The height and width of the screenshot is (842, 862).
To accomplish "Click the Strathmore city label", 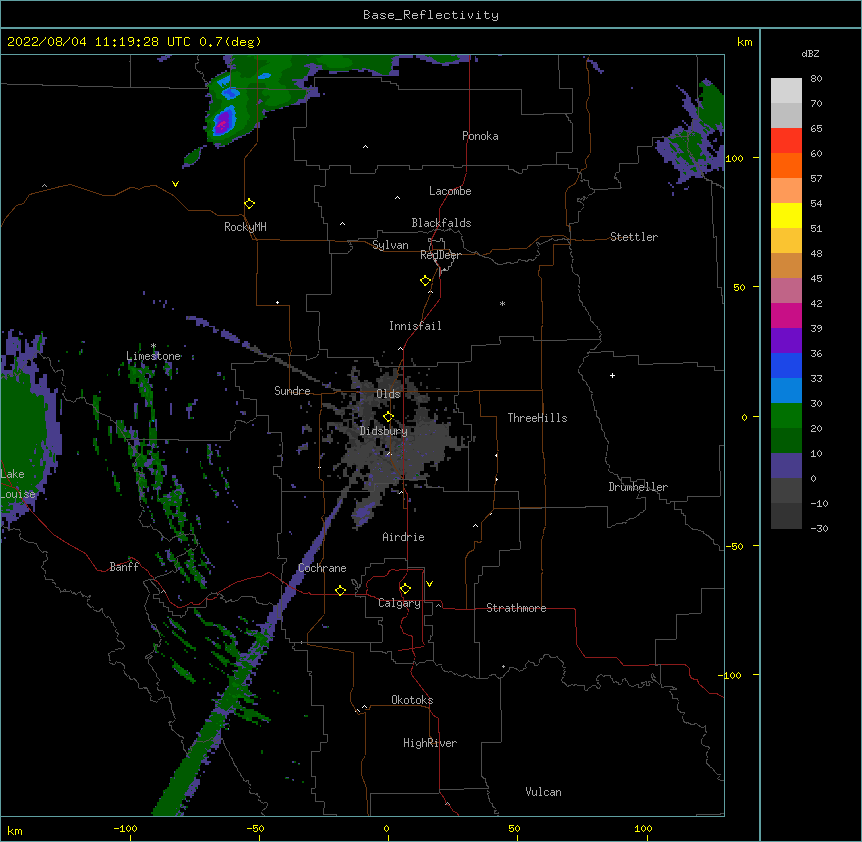I will click(516, 608).
